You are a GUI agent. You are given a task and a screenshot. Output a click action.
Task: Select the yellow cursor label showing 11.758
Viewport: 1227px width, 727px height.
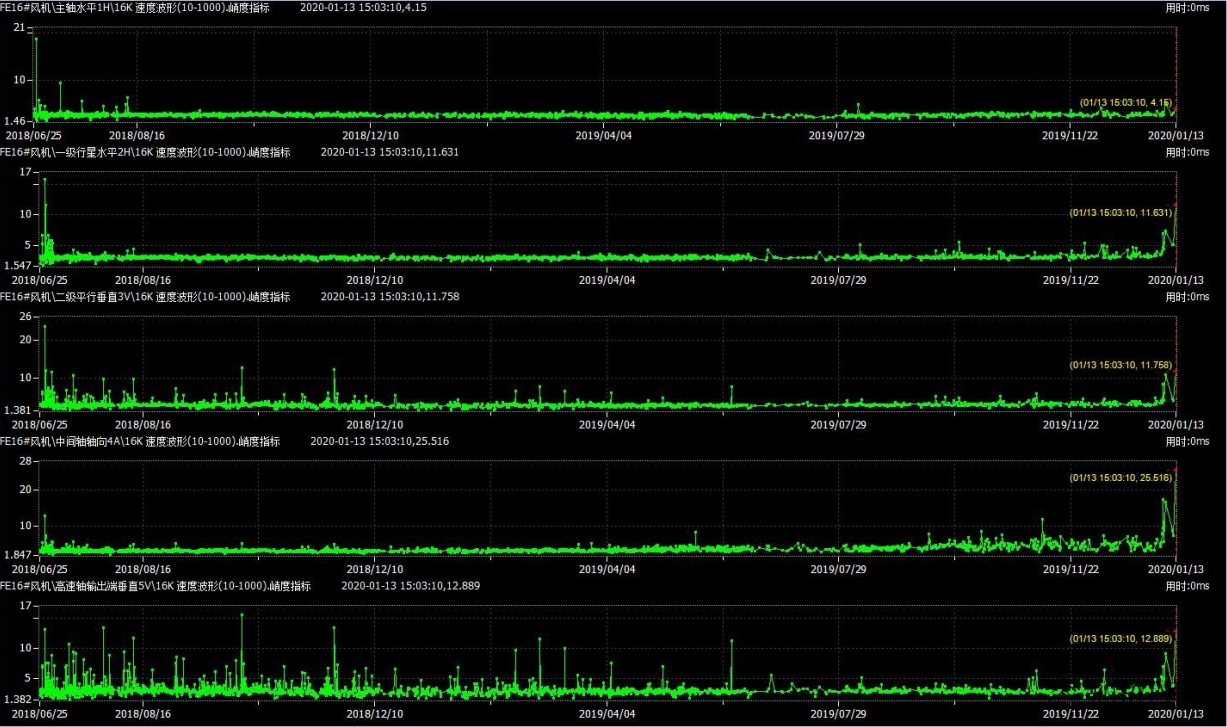pyautogui.click(x=1120, y=365)
